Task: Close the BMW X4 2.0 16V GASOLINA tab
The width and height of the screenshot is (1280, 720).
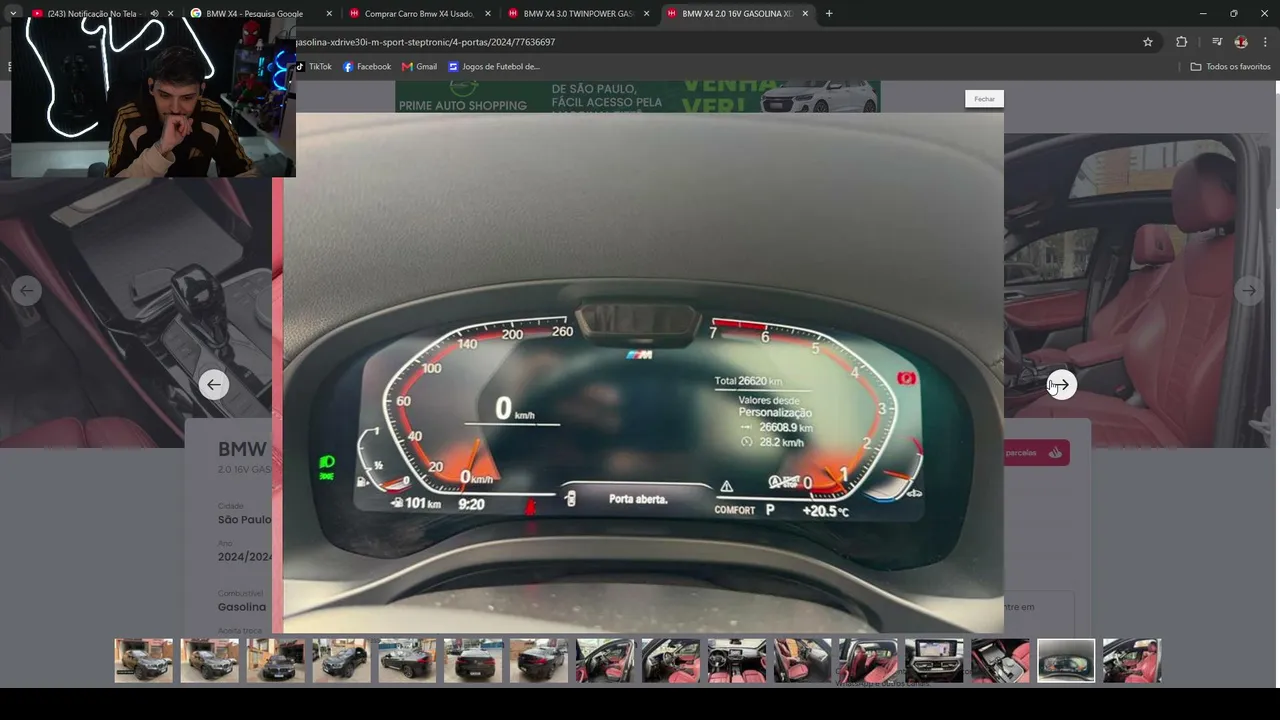Action: coord(805,14)
